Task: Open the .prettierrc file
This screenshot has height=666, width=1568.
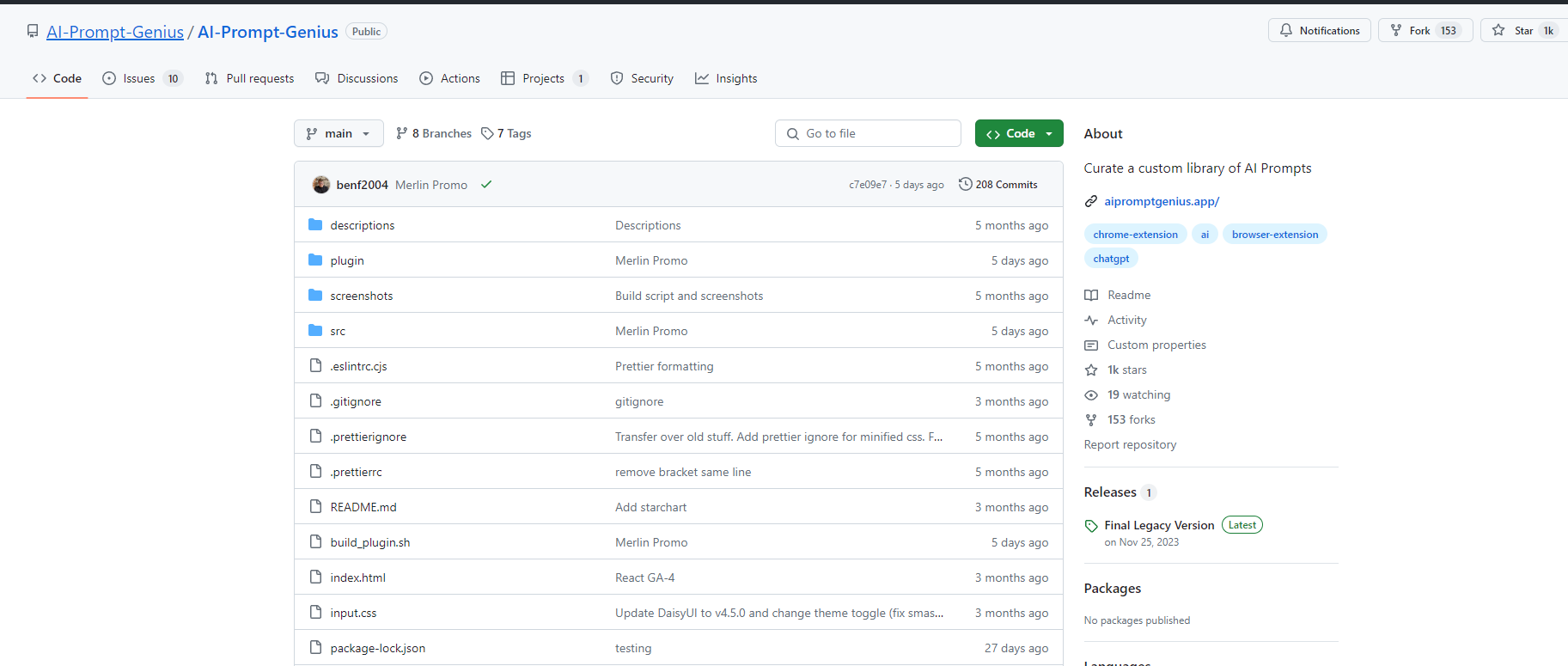Action: (x=357, y=472)
